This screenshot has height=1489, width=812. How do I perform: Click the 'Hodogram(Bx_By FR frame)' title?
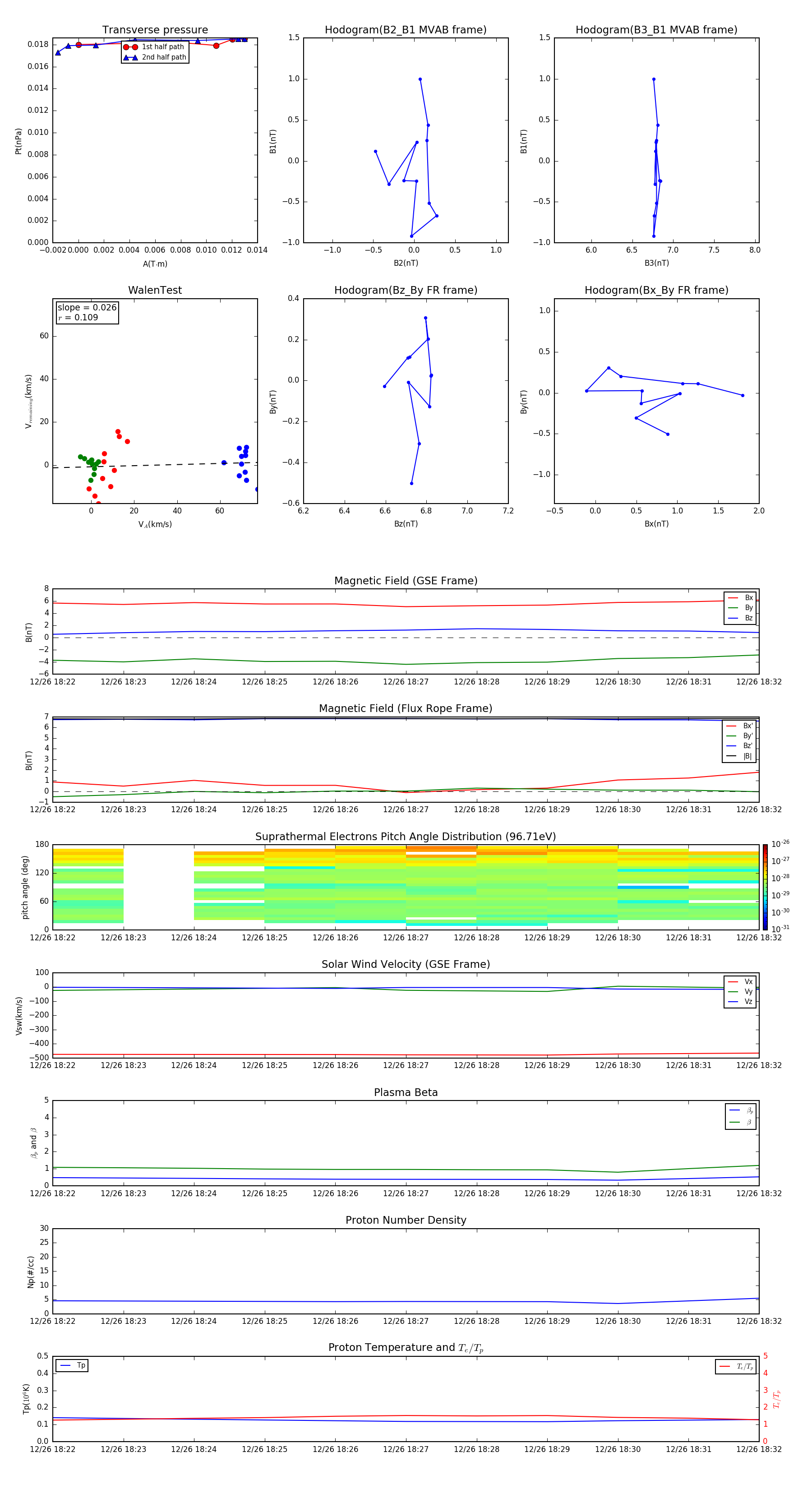(x=656, y=290)
